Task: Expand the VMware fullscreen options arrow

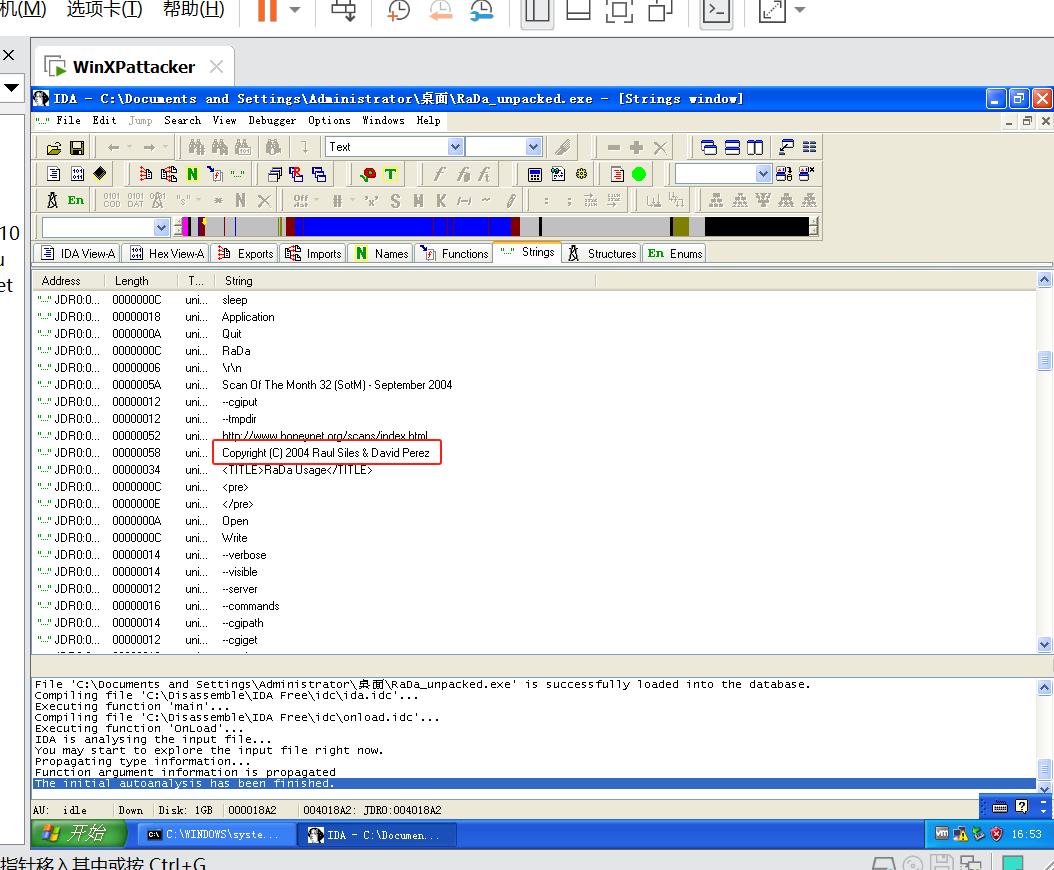Action: pos(800,9)
